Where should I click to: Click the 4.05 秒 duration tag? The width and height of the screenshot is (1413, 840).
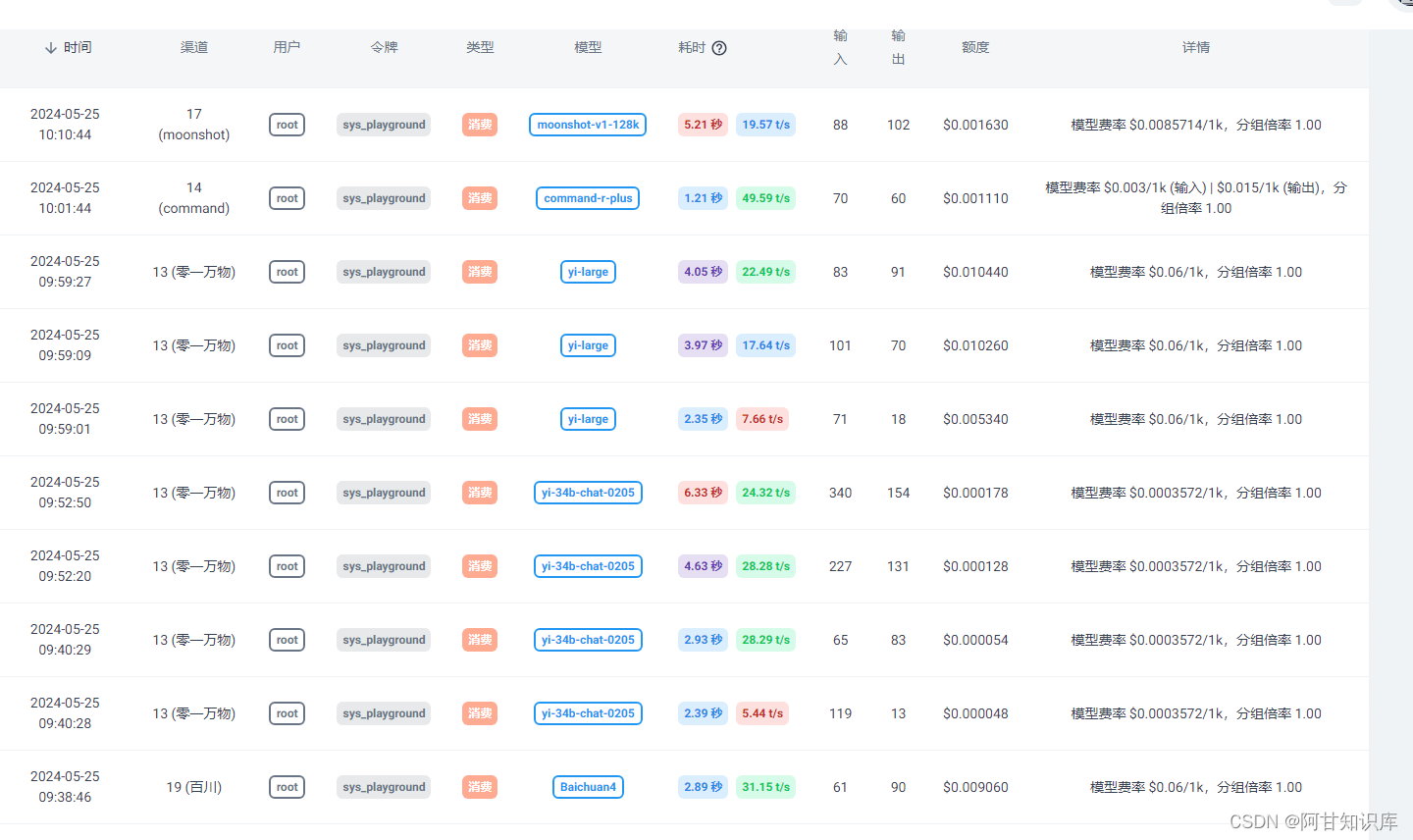click(703, 272)
